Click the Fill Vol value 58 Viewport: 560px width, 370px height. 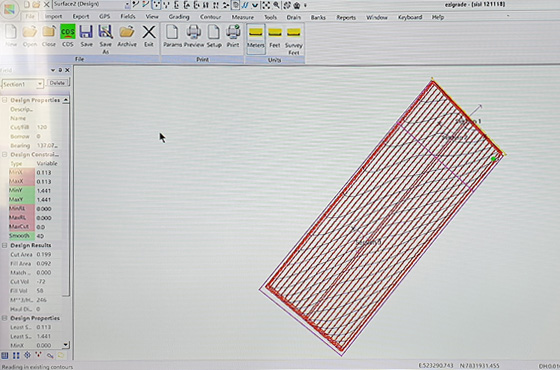click(x=40, y=291)
